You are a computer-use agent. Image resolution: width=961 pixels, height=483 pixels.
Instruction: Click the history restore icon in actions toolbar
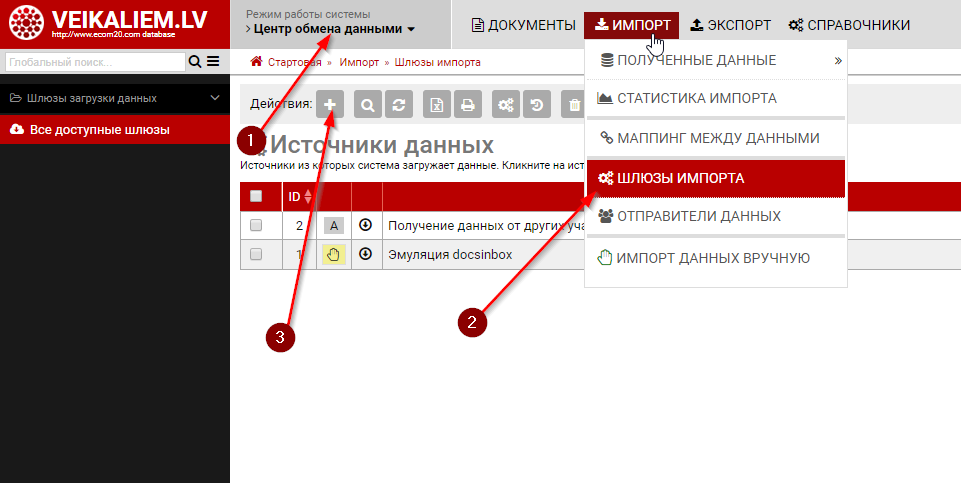pyautogui.click(x=537, y=105)
